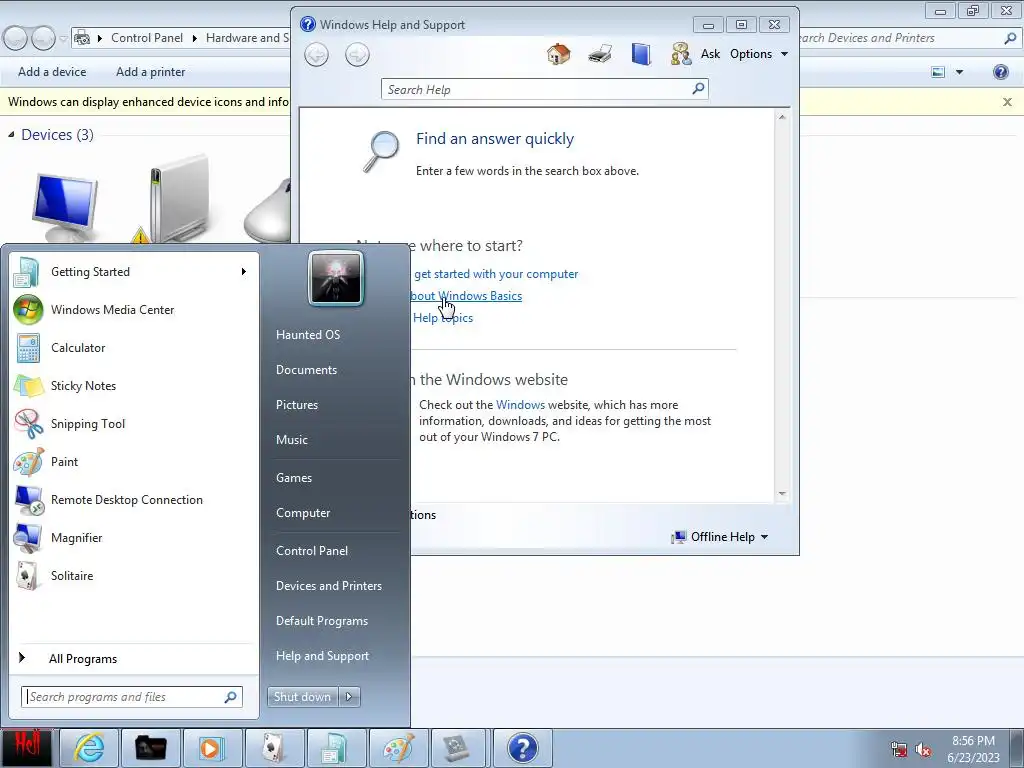Open the Help Options dropdown

[x=759, y=54]
